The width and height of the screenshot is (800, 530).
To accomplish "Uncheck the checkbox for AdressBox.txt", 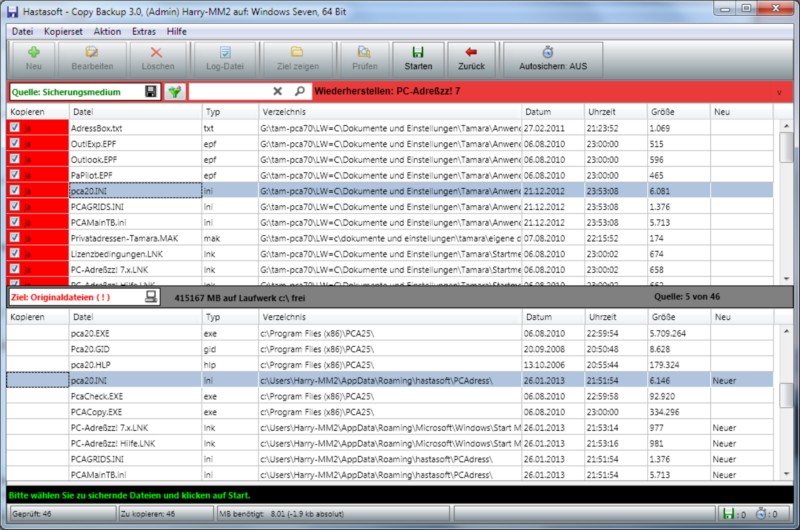I will [x=14, y=129].
